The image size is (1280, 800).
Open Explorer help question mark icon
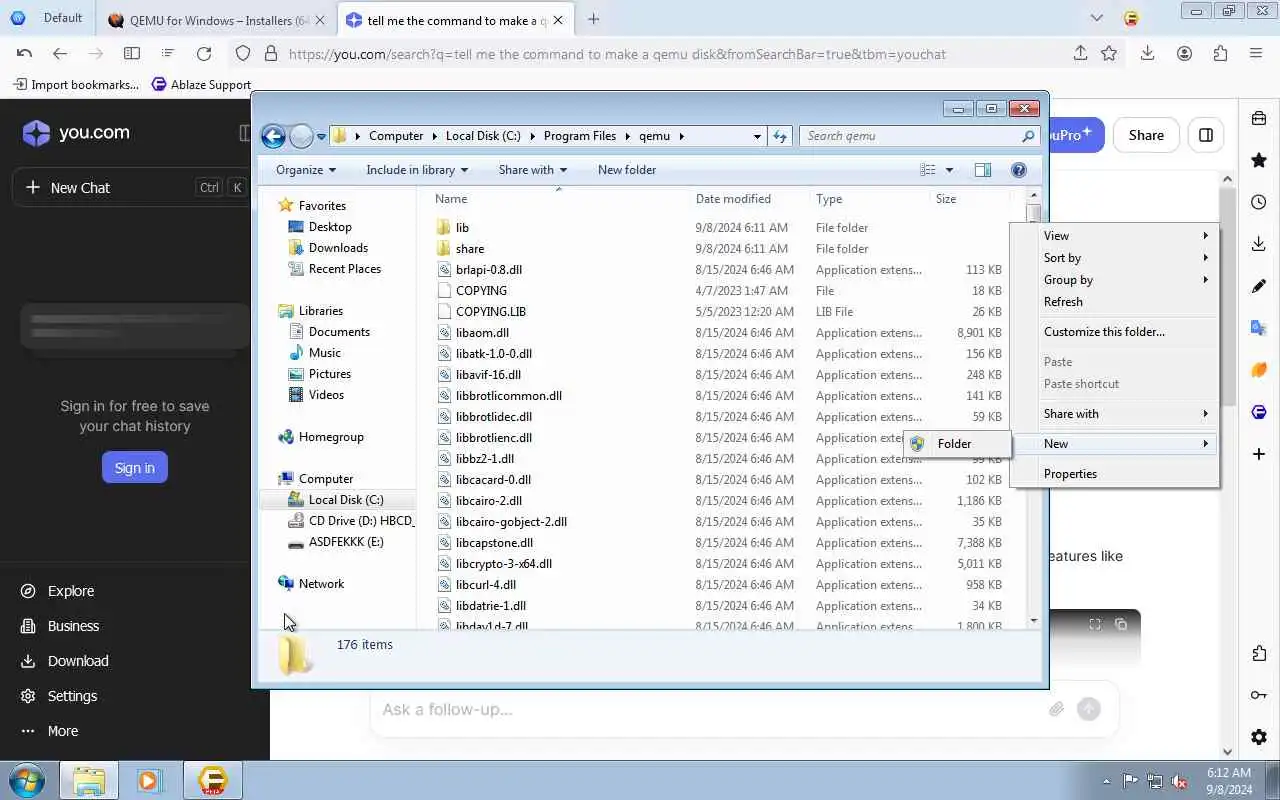click(x=1019, y=170)
